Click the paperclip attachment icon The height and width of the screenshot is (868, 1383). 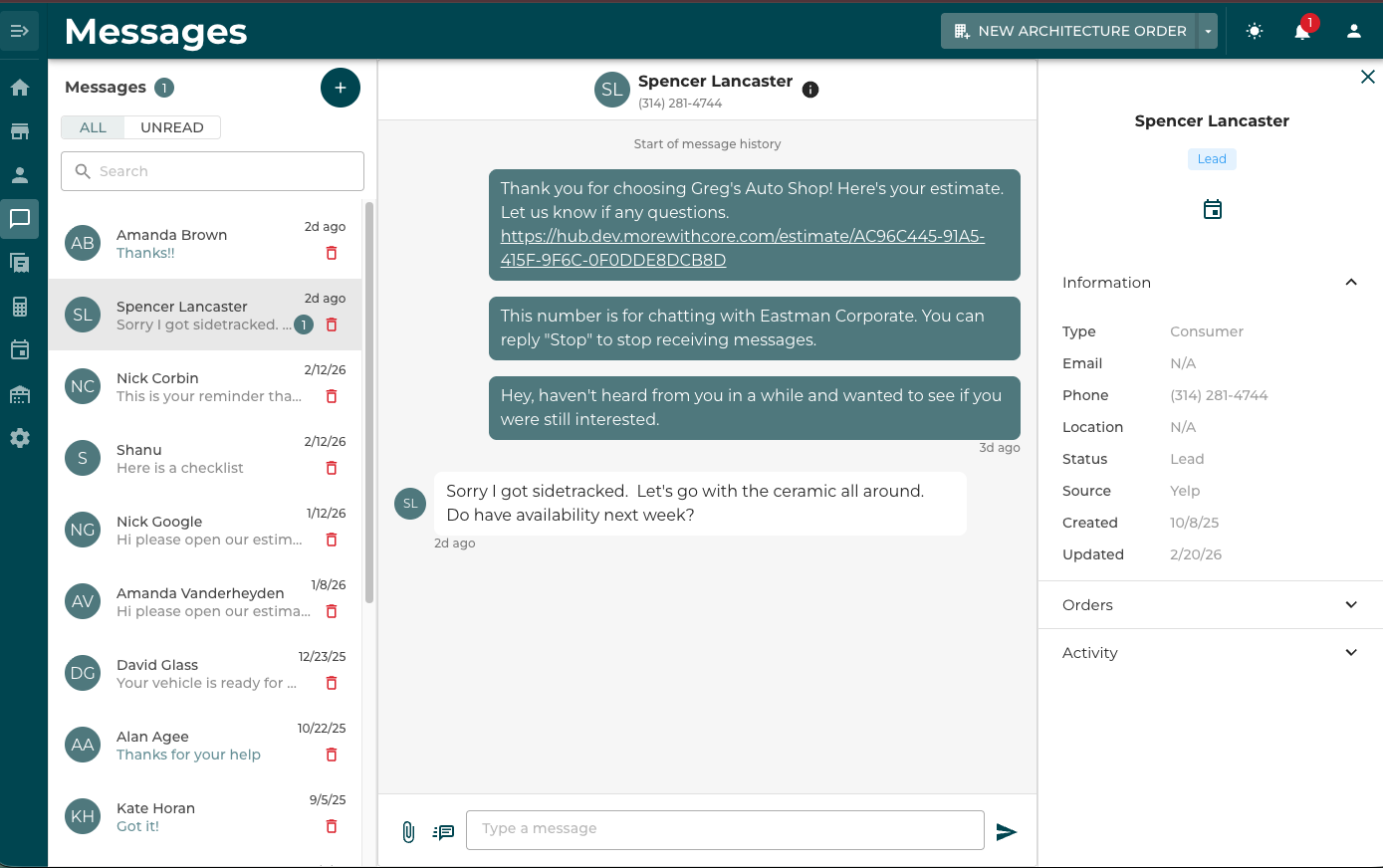pos(408,830)
